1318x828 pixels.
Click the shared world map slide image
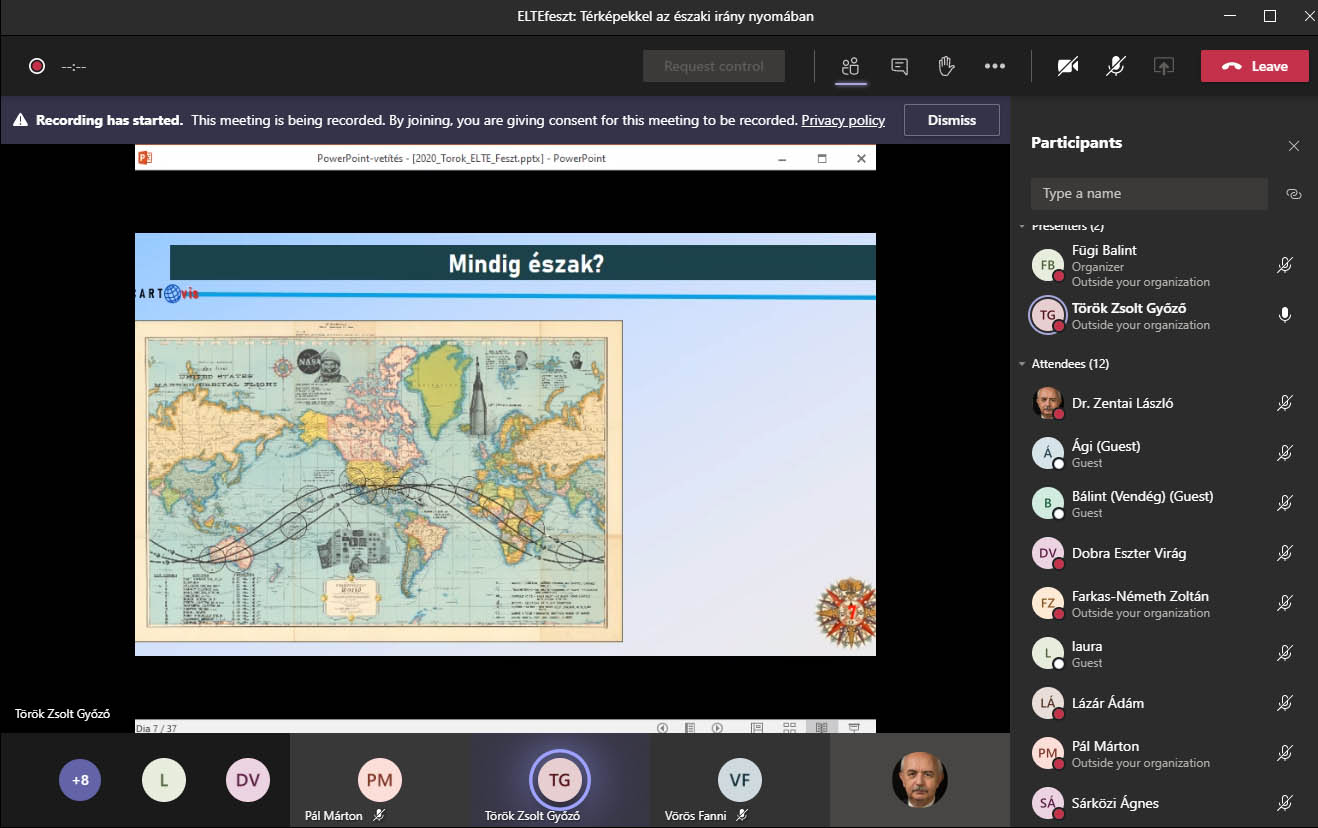(378, 481)
